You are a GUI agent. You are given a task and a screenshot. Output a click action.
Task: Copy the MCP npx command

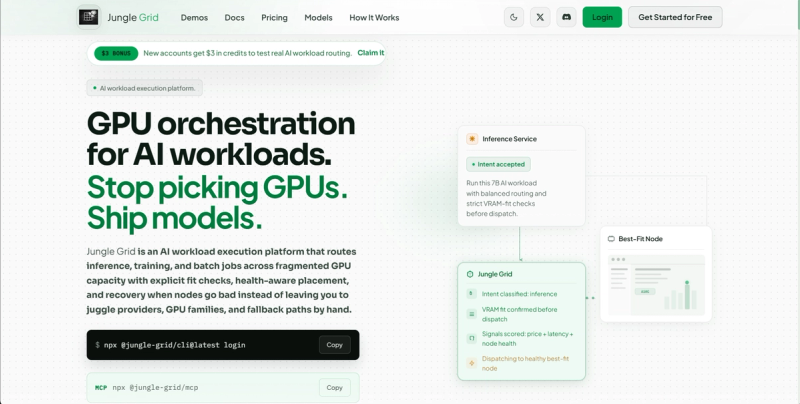tap(335, 388)
